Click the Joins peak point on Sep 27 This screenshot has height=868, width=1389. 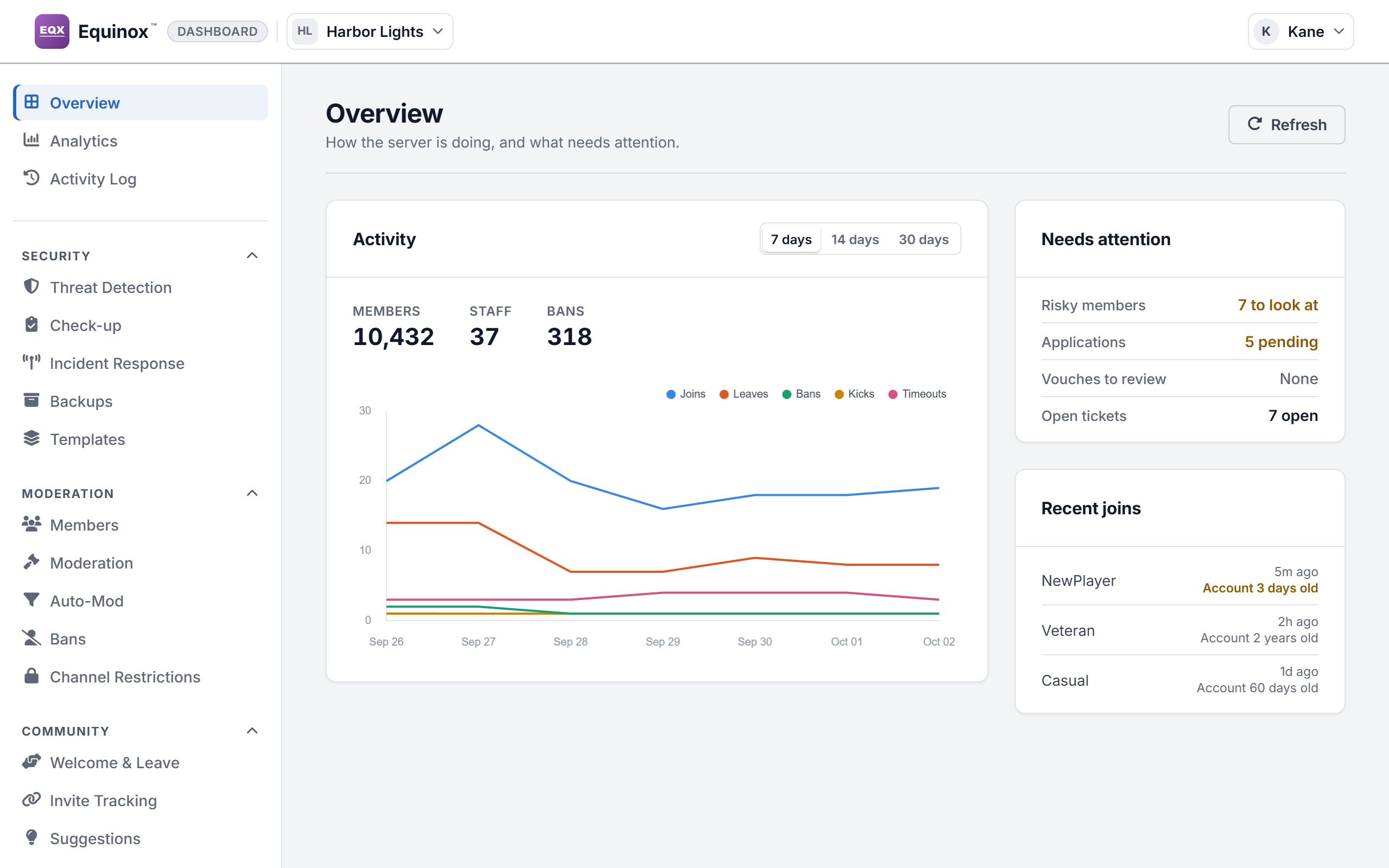479,425
